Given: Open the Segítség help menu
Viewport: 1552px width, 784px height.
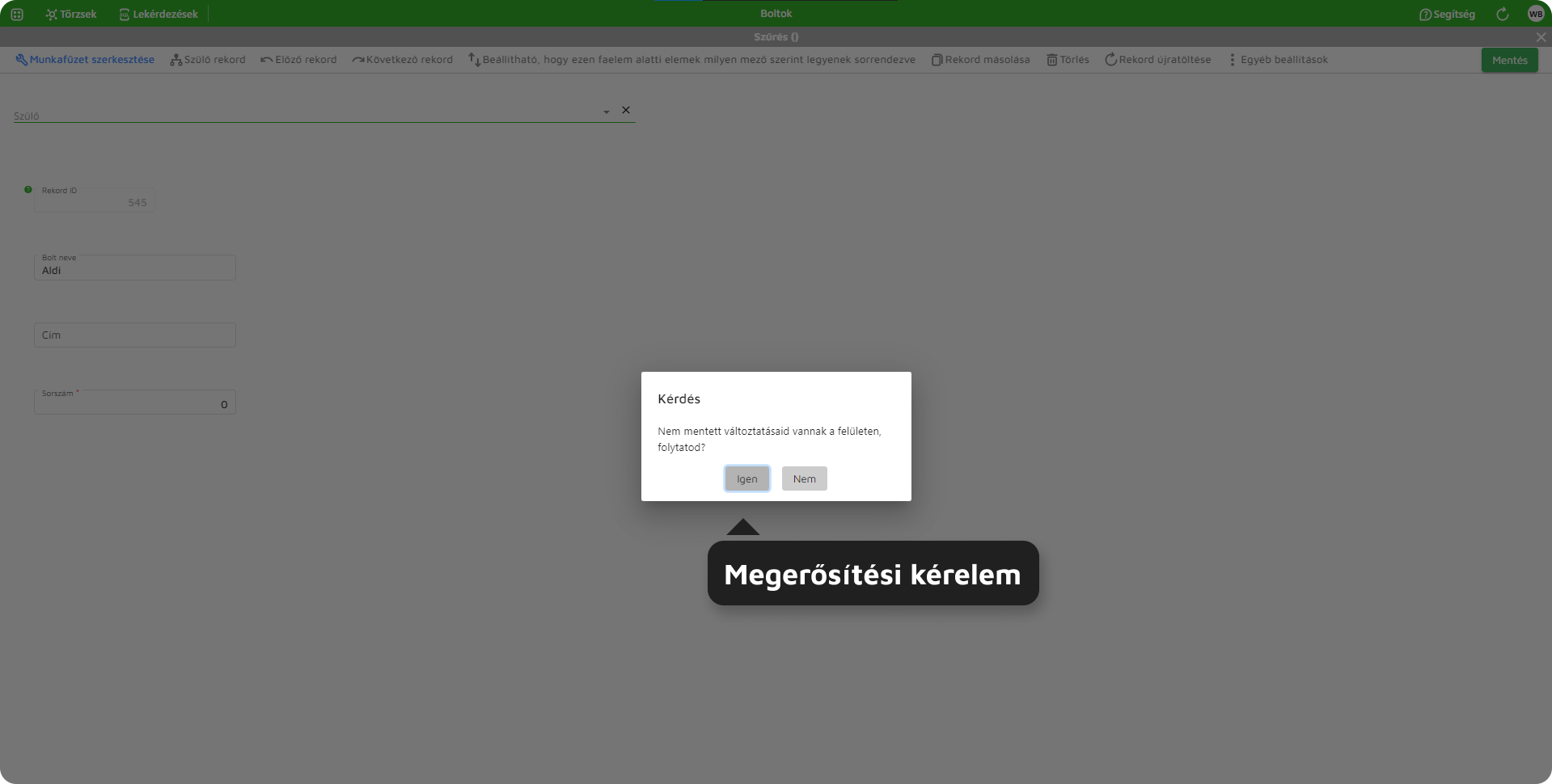Looking at the screenshot, I should pyautogui.click(x=1447, y=14).
